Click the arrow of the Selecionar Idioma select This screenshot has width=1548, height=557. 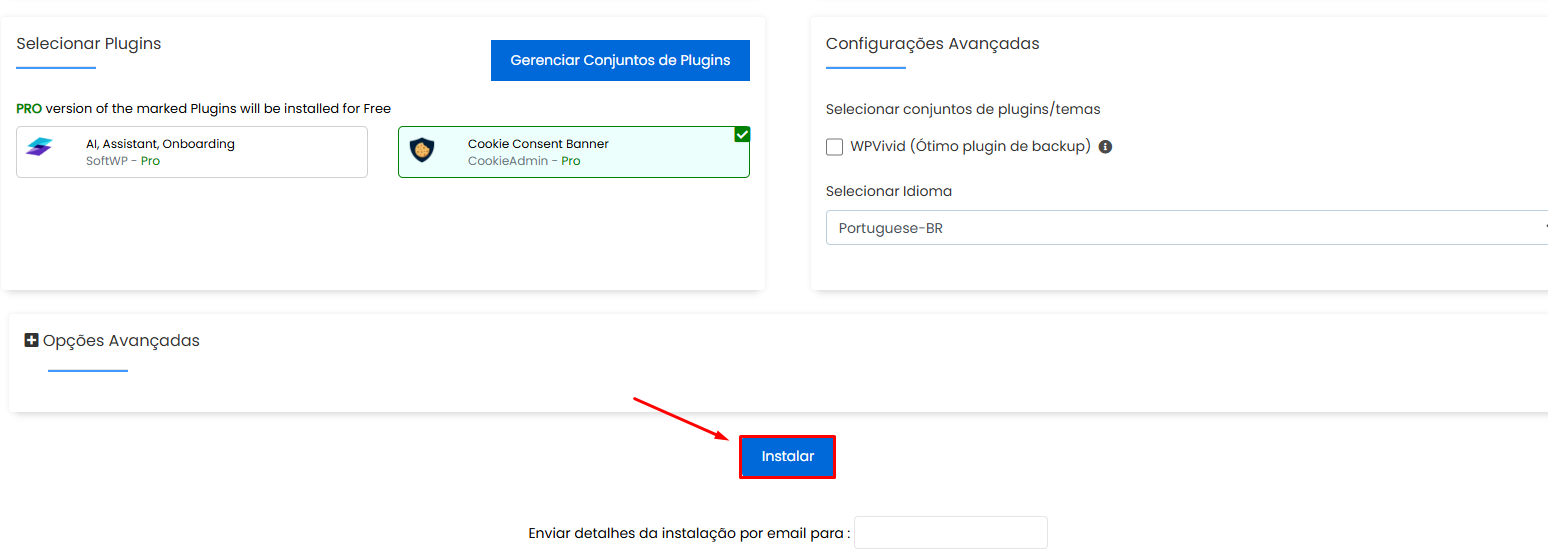(1543, 228)
